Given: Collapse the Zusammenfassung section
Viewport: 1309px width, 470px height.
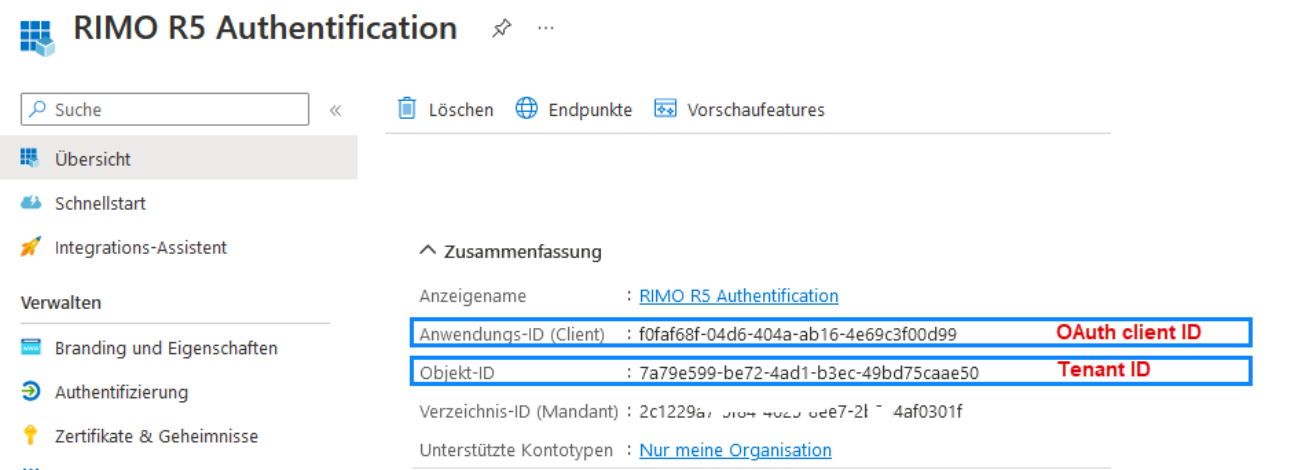Looking at the screenshot, I should tap(428, 251).
